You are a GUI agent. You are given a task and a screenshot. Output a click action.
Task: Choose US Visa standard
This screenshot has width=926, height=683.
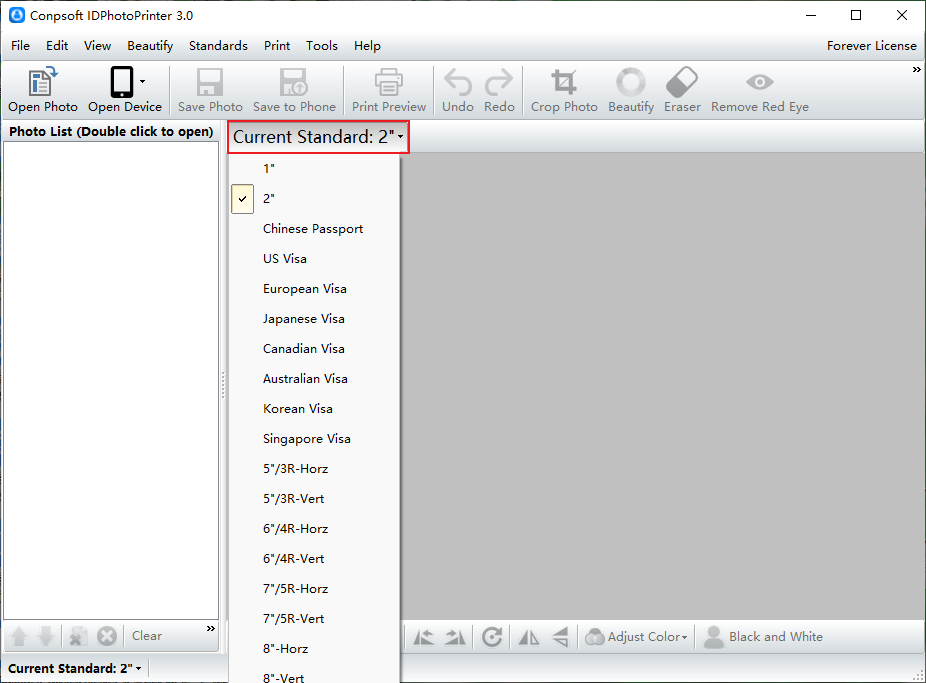[x=314, y=259]
